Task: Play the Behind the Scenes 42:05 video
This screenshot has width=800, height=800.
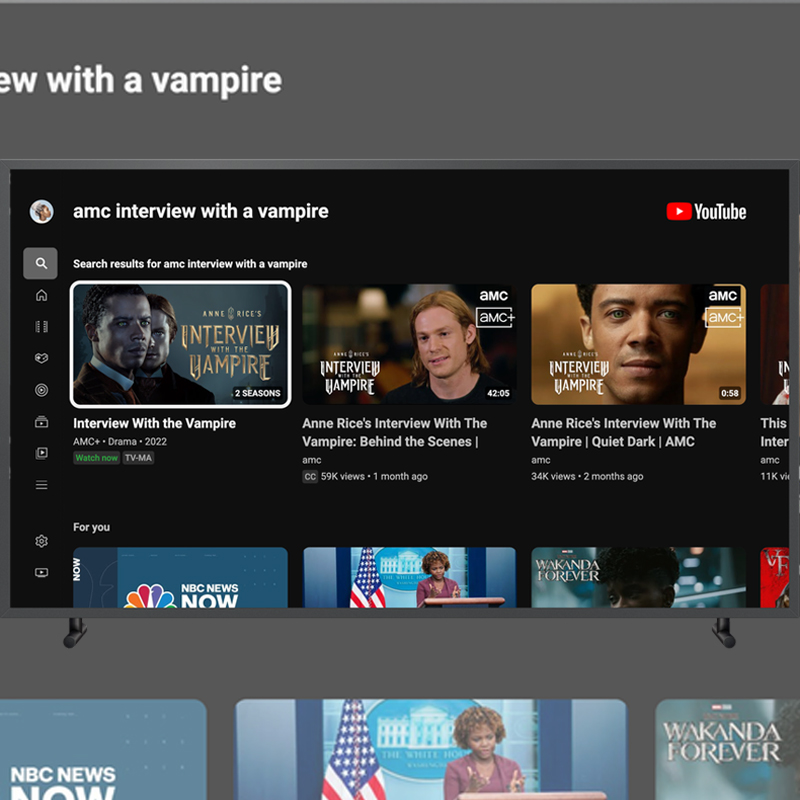Action: (x=409, y=345)
